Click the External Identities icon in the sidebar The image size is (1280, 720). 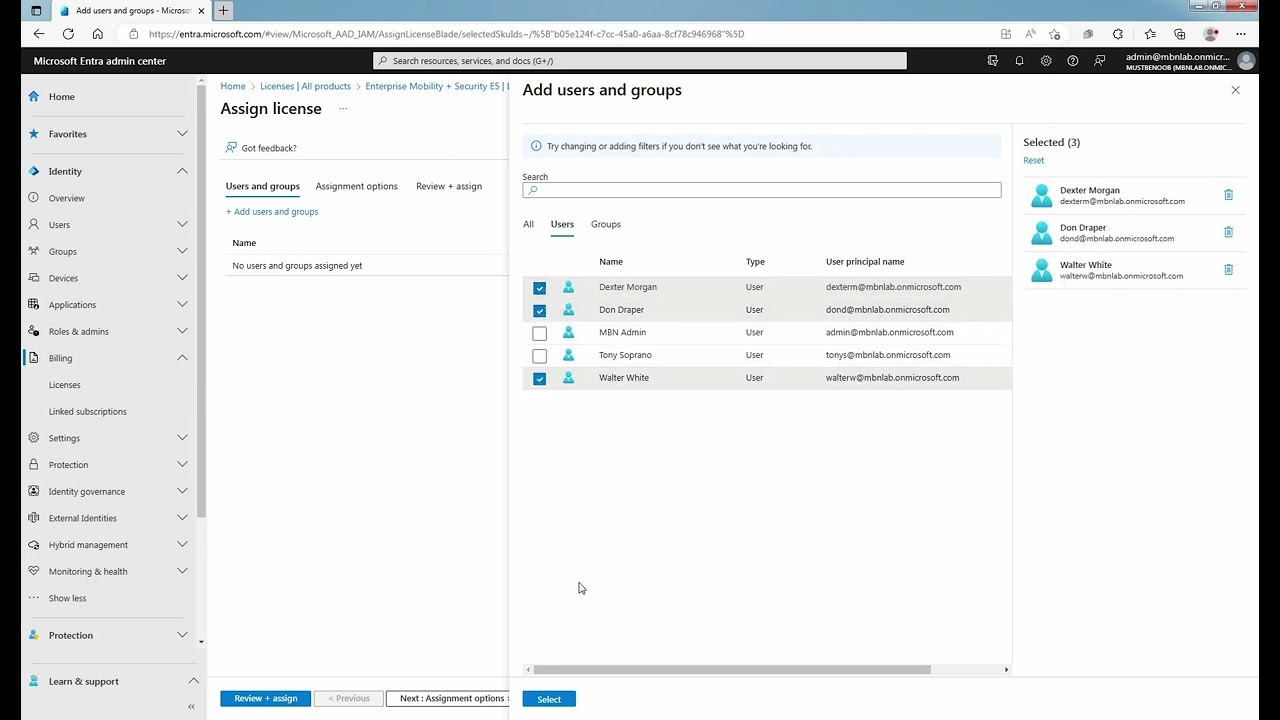[34, 518]
